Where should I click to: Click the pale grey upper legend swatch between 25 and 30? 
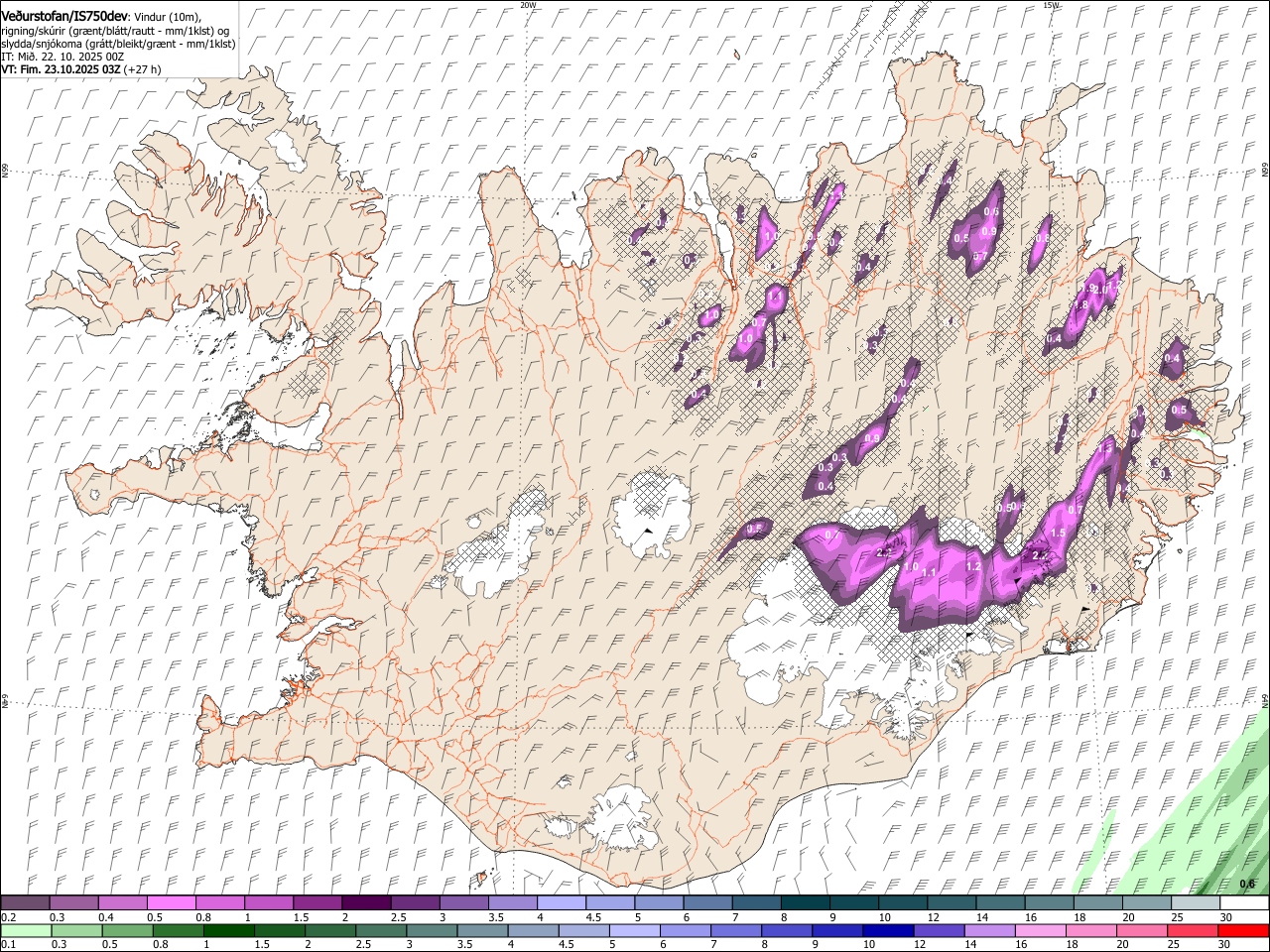point(1196,903)
